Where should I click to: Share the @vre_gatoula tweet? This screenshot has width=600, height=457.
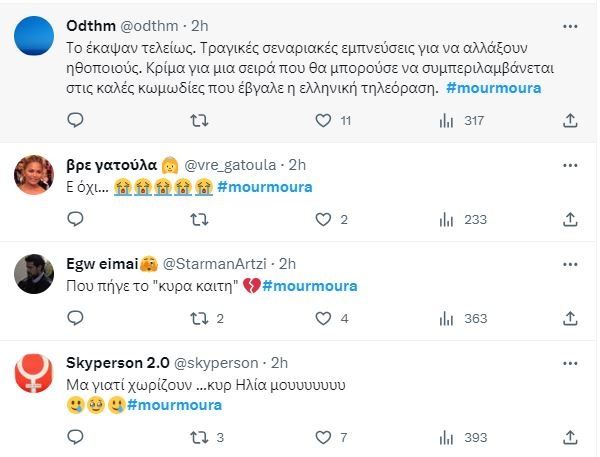coord(570,220)
